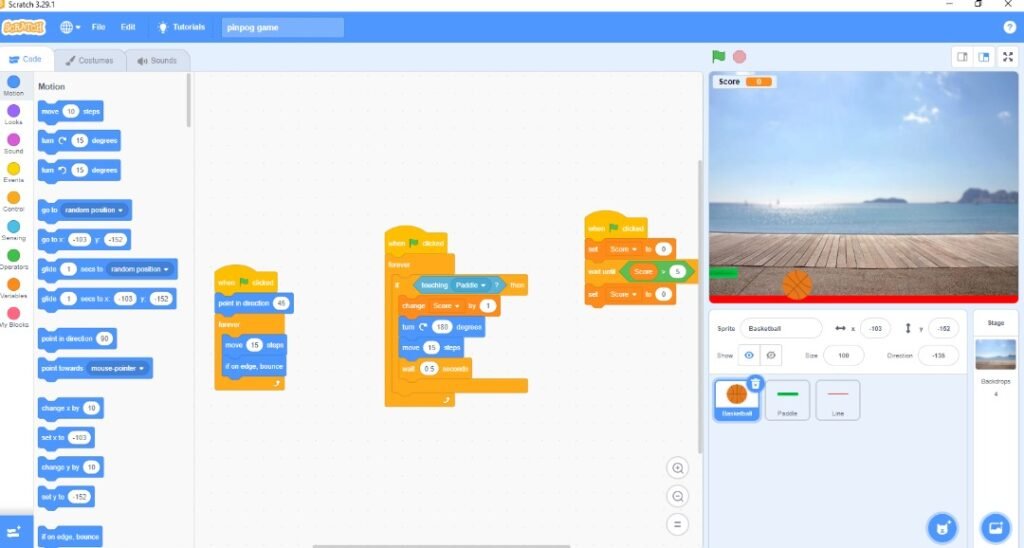Select the Looks category purple circle
This screenshot has height=548, width=1024.
pyautogui.click(x=13, y=112)
